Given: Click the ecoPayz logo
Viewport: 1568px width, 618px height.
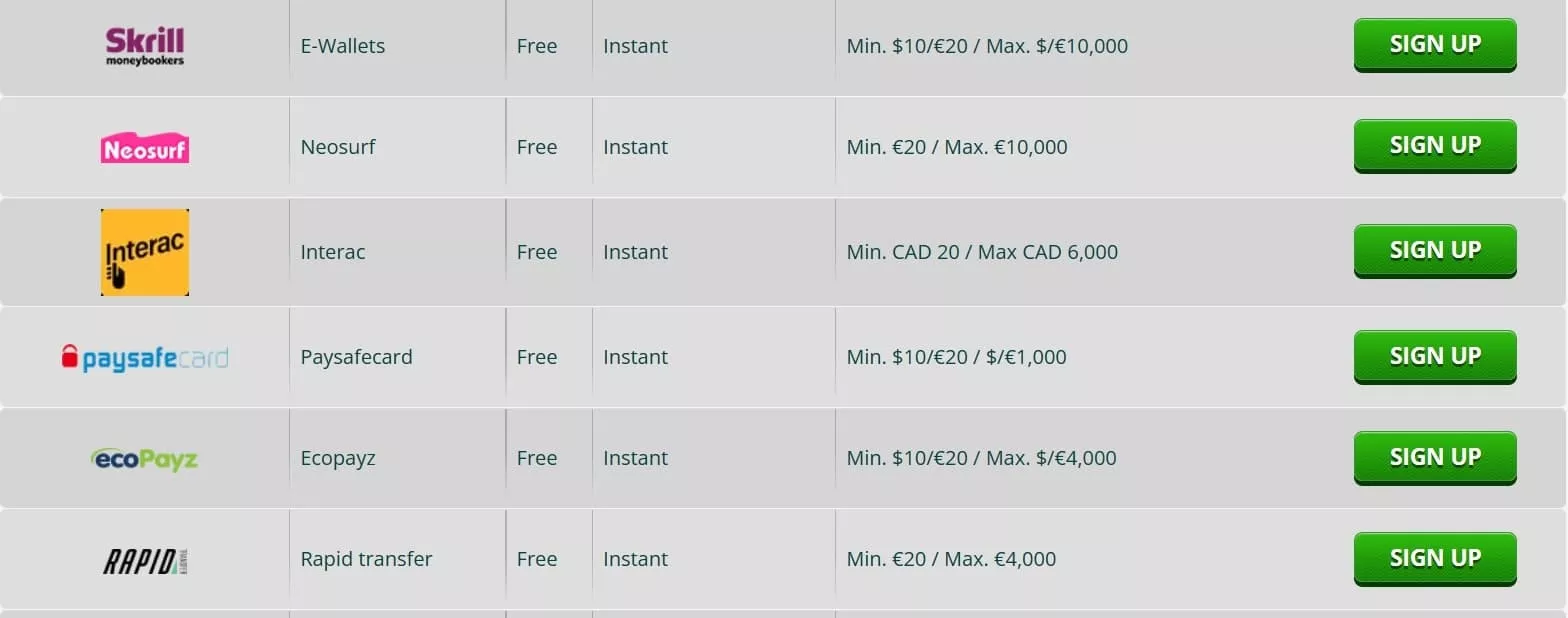Looking at the screenshot, I should click(x=145, y=459).
